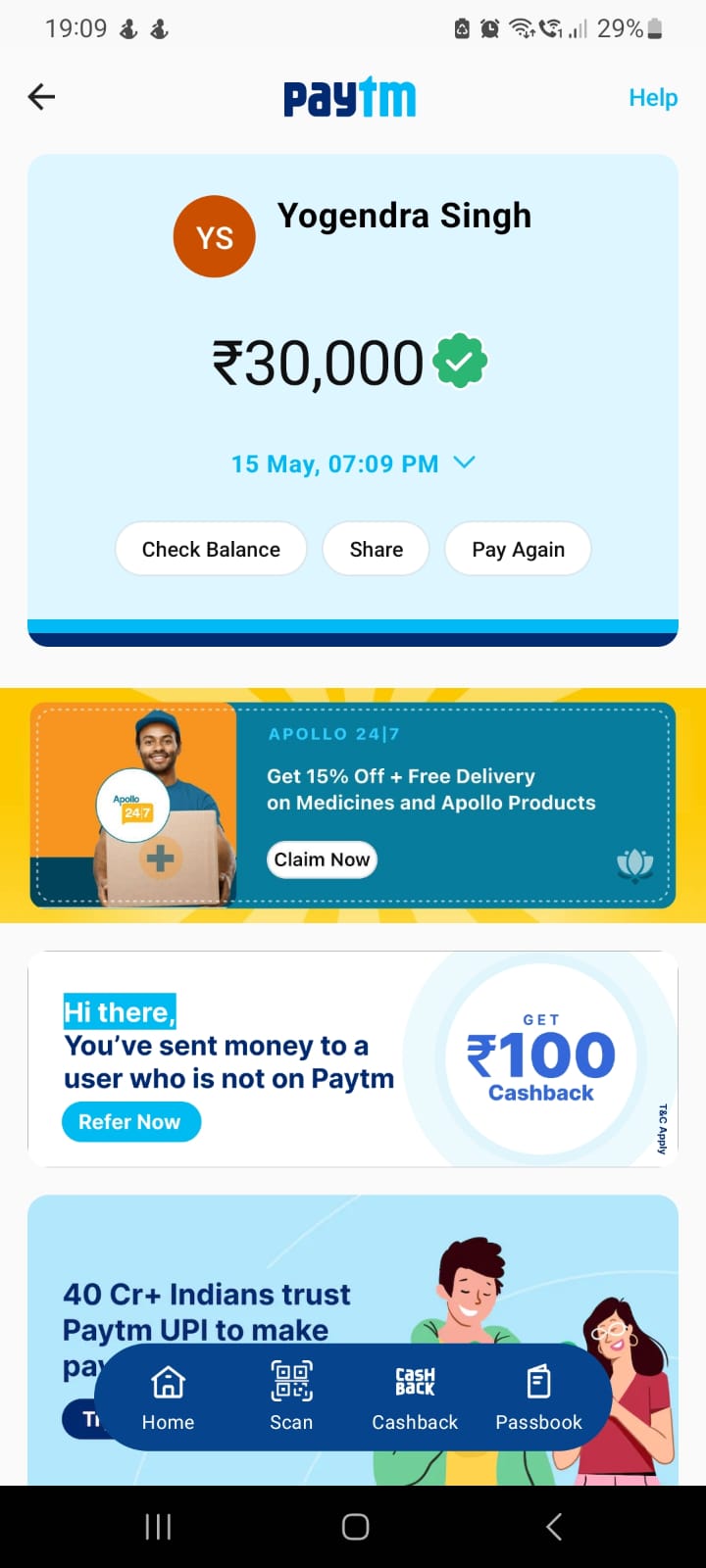Open the QR Scan icon
Viewport: 706px width, 1568px height.
[291, 1381]
